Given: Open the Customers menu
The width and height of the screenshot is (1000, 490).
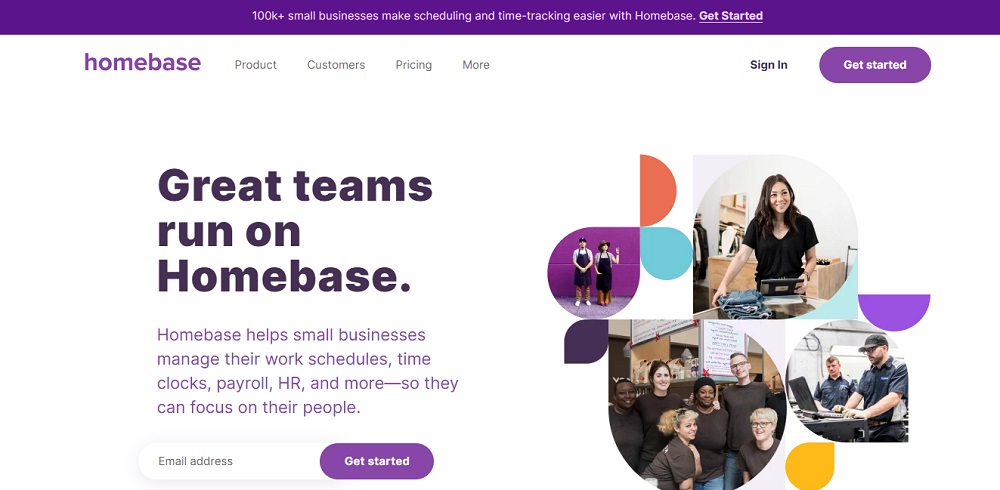Looking at the screenshot, I should (336, 64).
